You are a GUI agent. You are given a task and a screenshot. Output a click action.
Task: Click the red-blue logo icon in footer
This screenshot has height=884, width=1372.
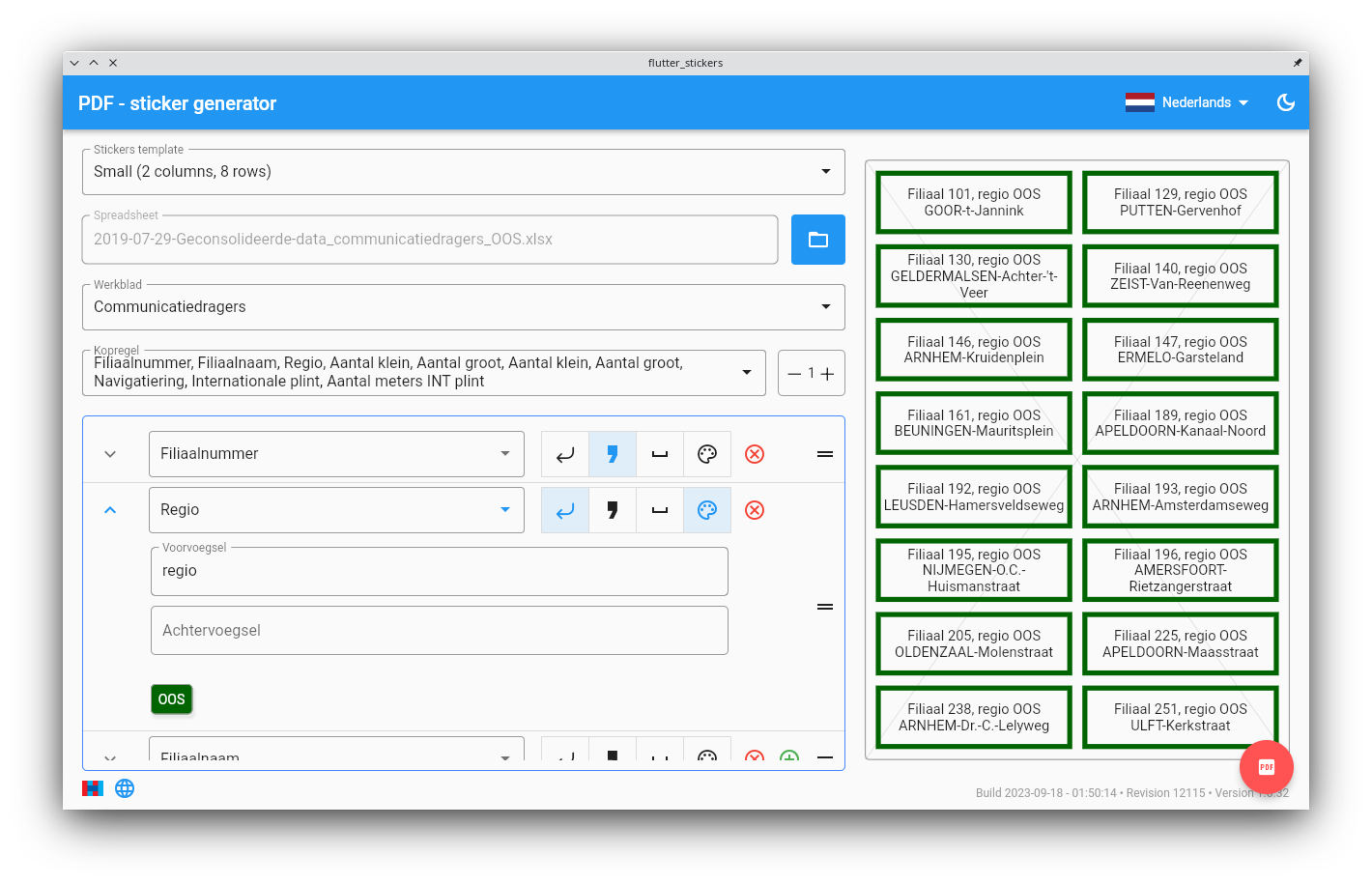coord(93,788)
